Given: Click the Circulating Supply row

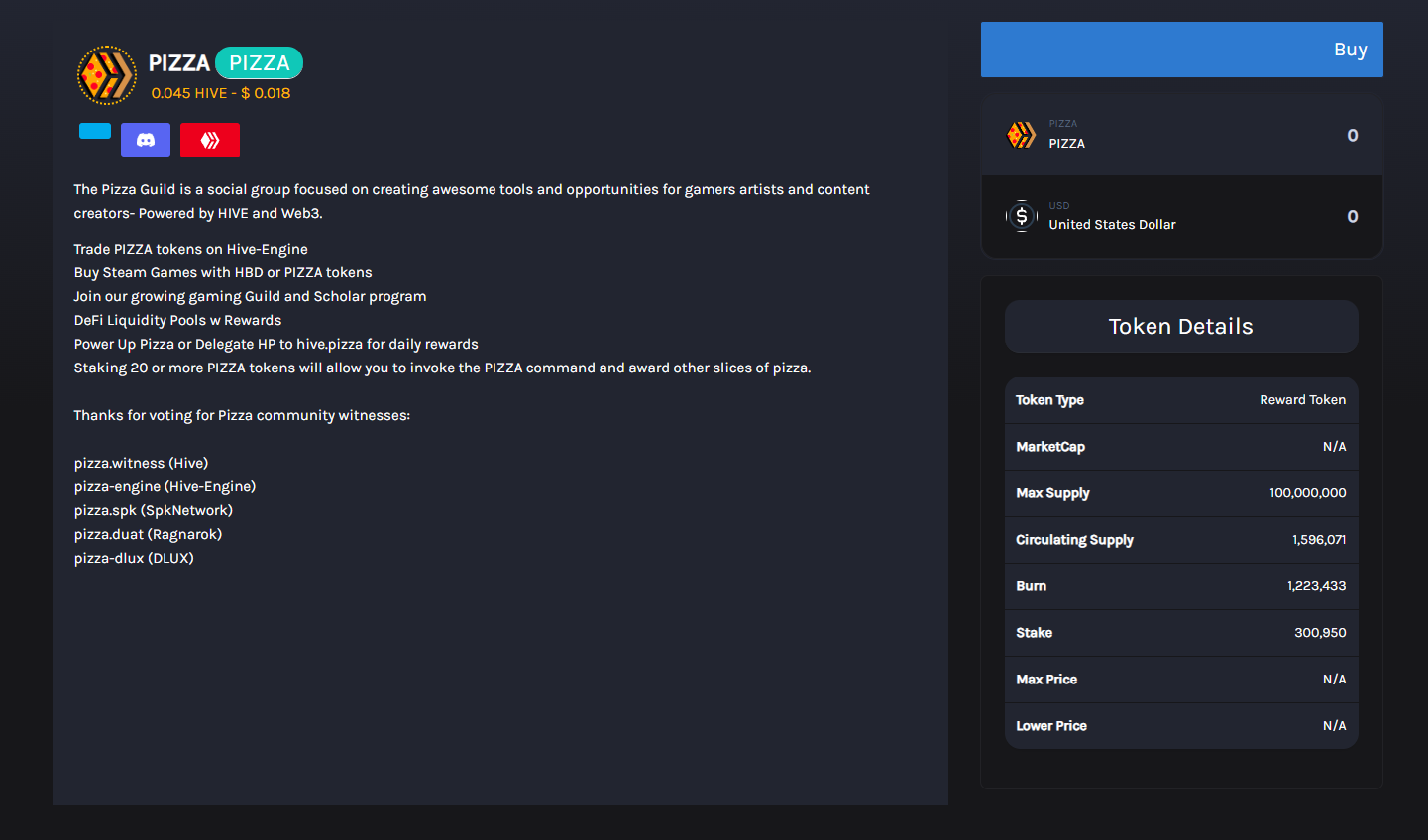Looking at the screenshot, I should 1181,540.
